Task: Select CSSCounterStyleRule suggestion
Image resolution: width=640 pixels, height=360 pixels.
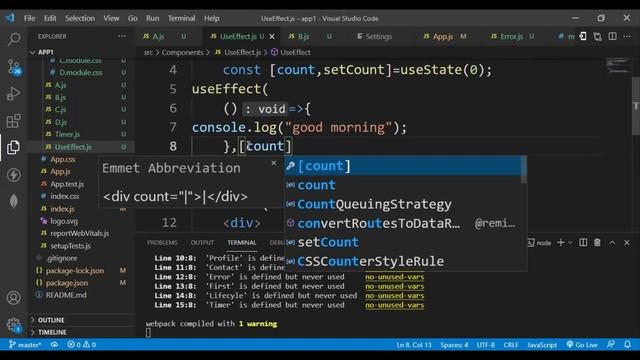Action: [403, 261]
